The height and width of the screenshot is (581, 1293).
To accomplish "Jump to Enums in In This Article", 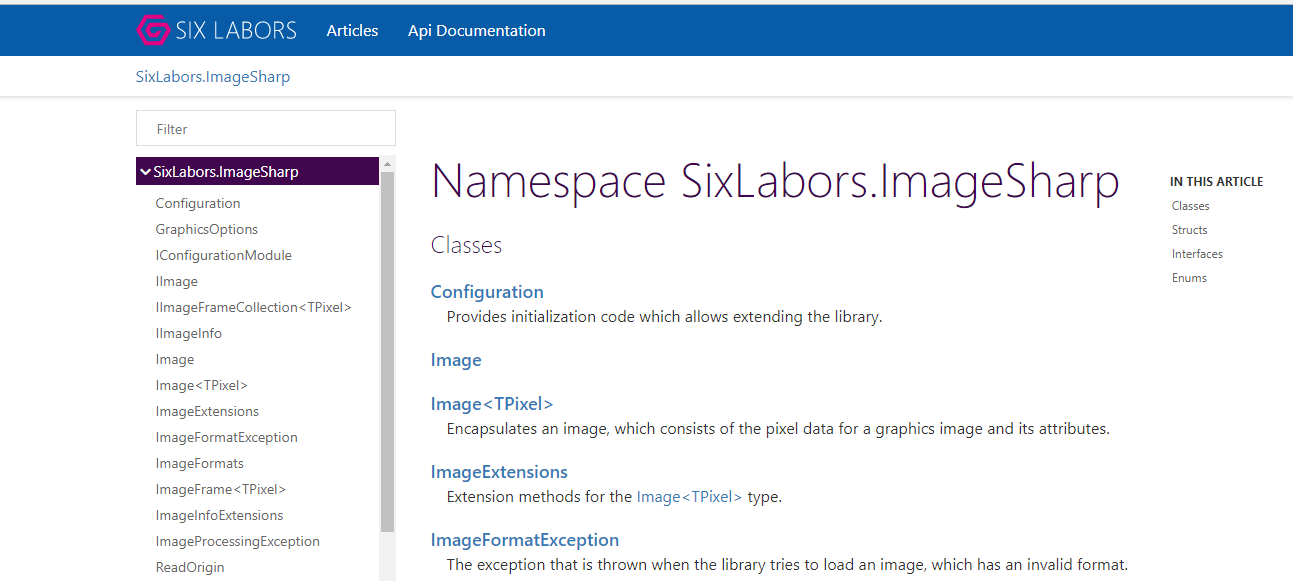I will pos(1190,278).
